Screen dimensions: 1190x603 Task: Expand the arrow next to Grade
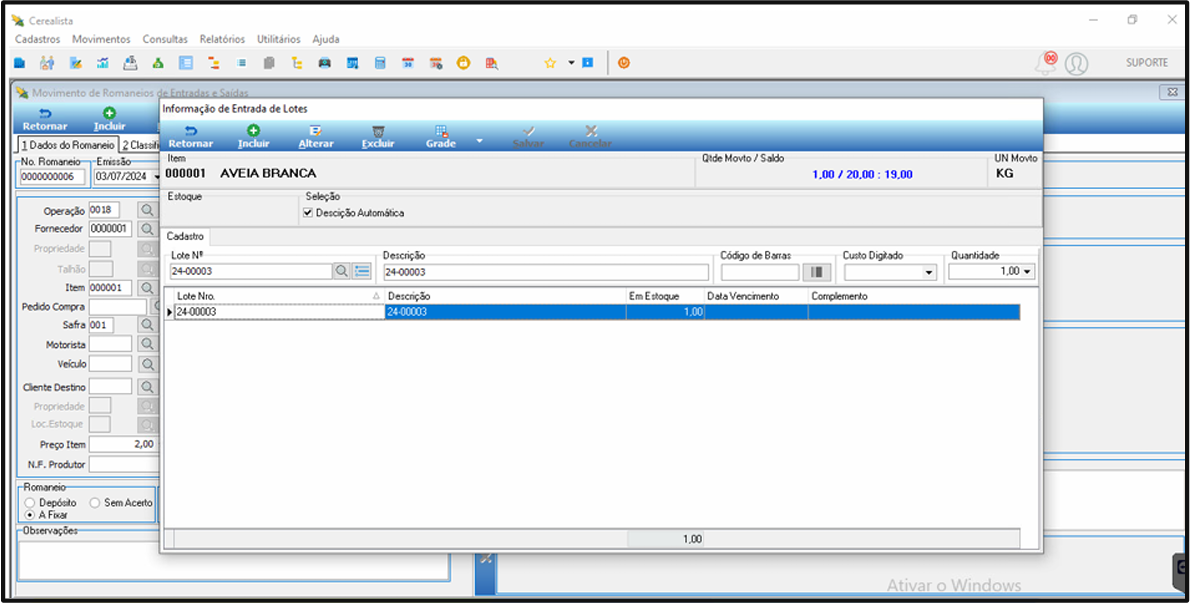479,140
